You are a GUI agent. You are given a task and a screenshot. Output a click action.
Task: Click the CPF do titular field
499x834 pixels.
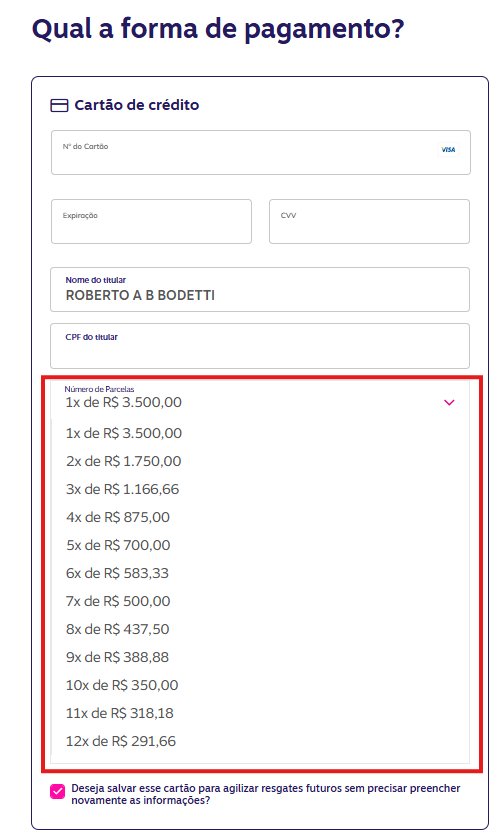(260, 346)
